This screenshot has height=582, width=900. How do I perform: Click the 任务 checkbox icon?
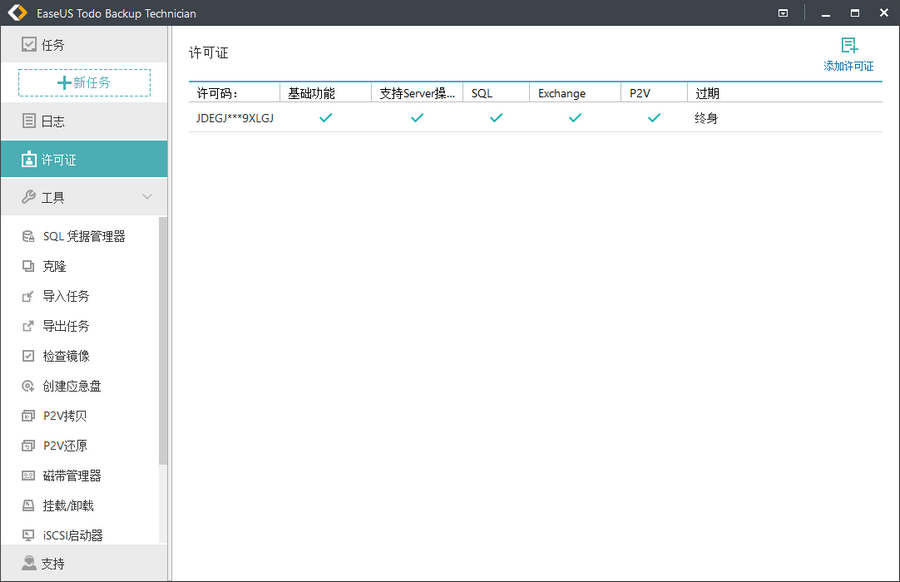point(29,44)
